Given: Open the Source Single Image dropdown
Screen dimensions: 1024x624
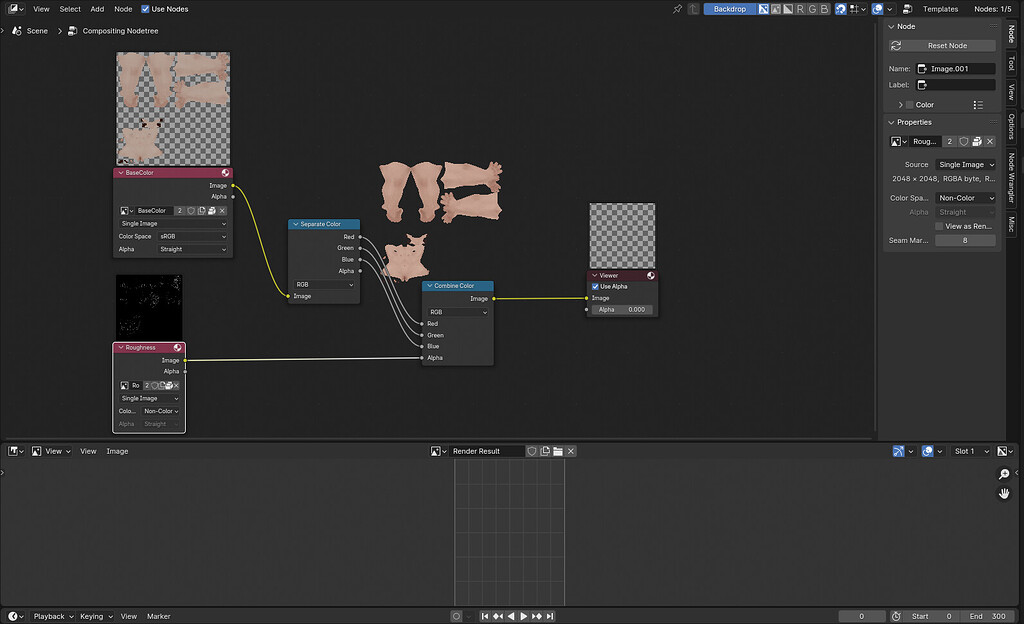Looking at the screenshot, I should click(x=967, y=164).
